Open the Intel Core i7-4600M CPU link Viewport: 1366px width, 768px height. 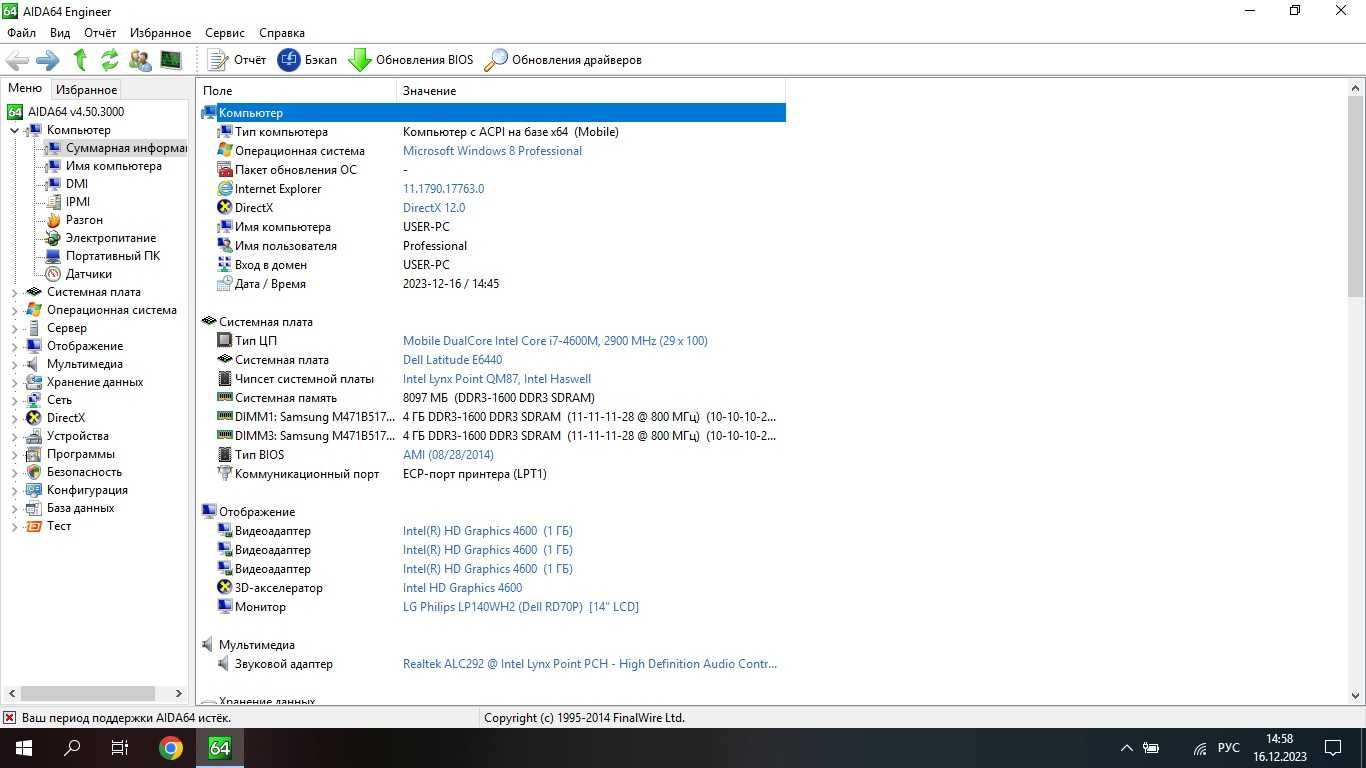[x=555, y=341]
